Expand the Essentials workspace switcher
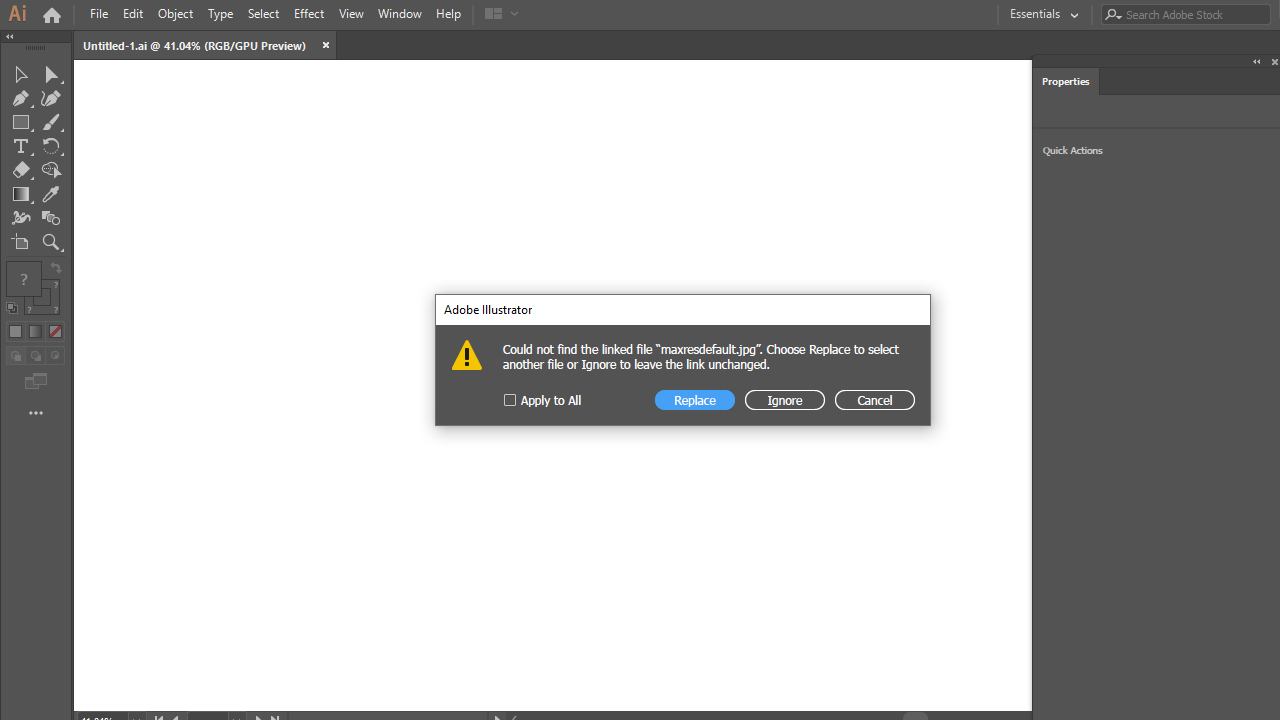The image size is (1280, 720). 1044,14
